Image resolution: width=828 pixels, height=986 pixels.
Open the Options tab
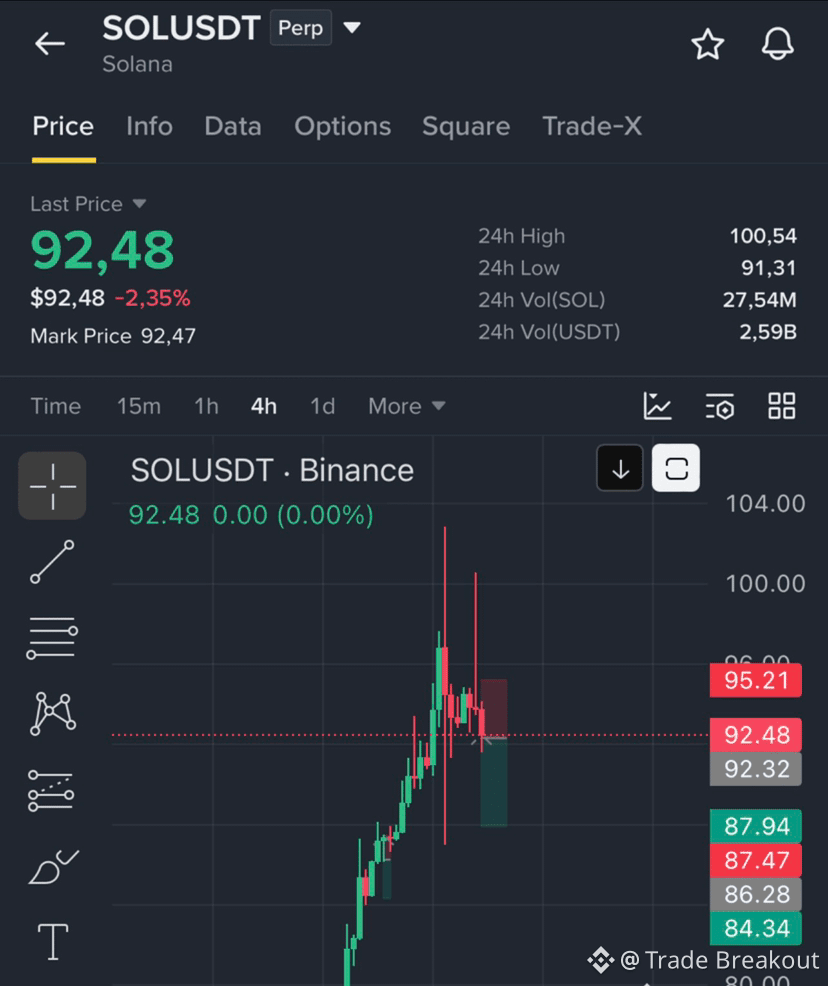click(343, 126)
